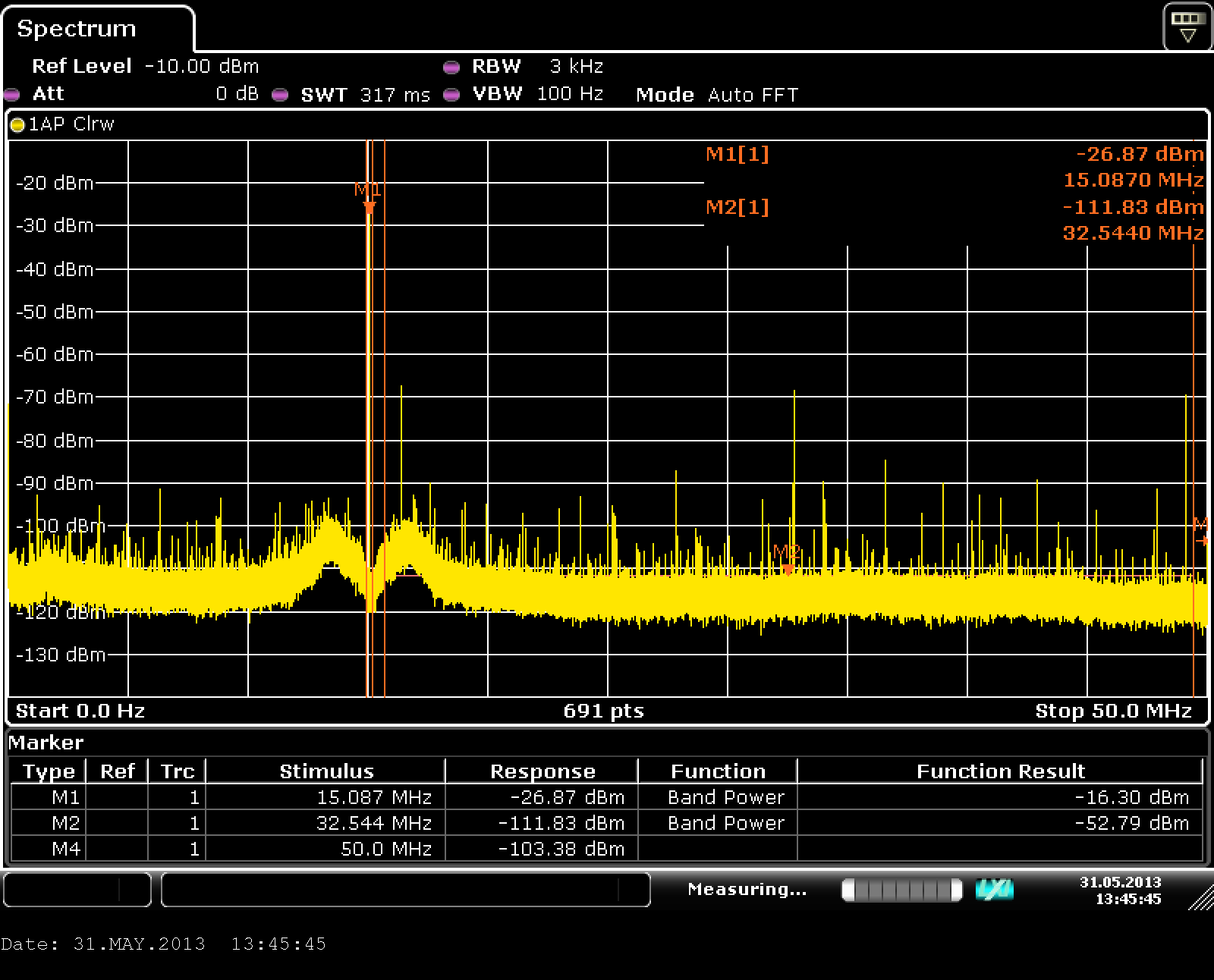Click the M2 Band Power function cell
The width and height of the screenshot is (1214, 980).
coord(725,823)
